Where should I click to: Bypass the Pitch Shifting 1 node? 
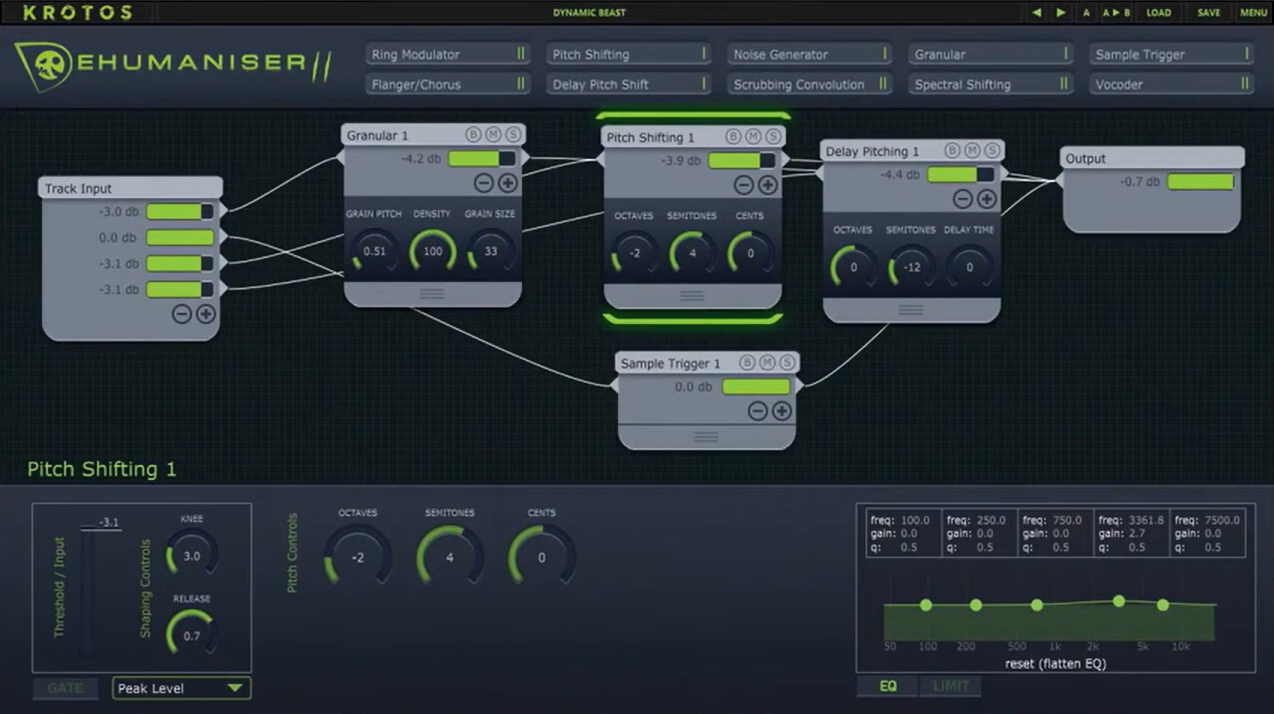tap(733, 137)
